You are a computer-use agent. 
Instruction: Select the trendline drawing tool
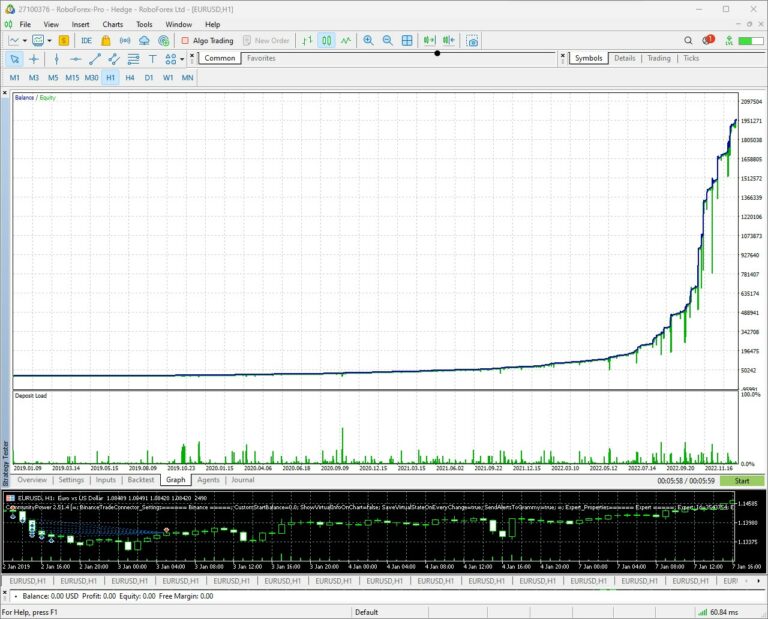click(95, 59)
